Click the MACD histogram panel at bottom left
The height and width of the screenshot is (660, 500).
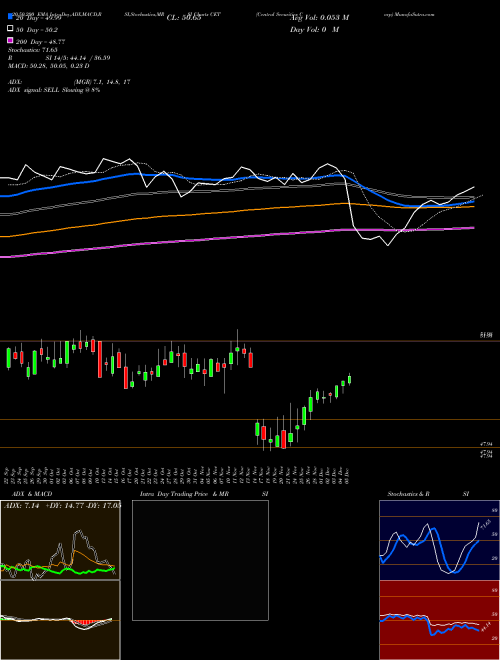(60, 620)
